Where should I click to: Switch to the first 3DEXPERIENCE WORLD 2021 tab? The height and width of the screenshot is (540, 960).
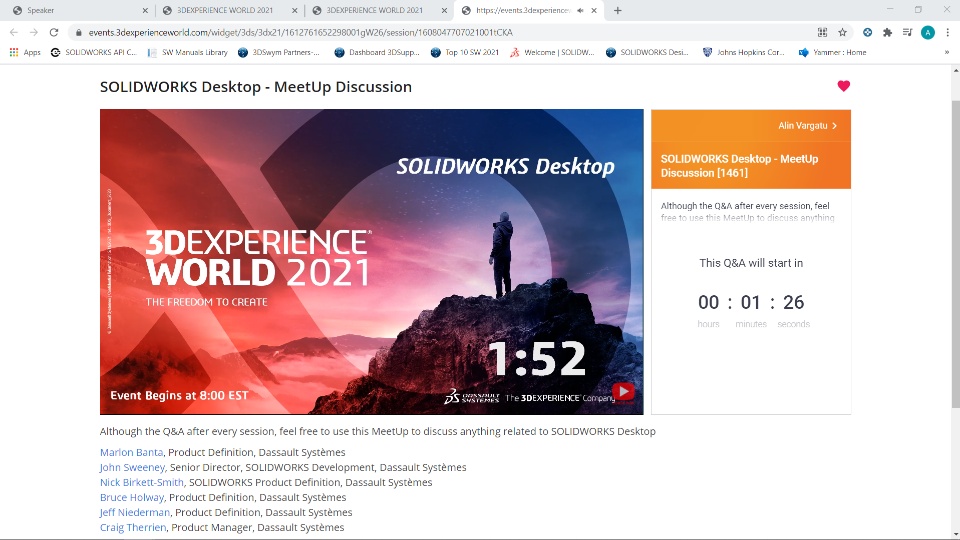(x=230, y=10)
